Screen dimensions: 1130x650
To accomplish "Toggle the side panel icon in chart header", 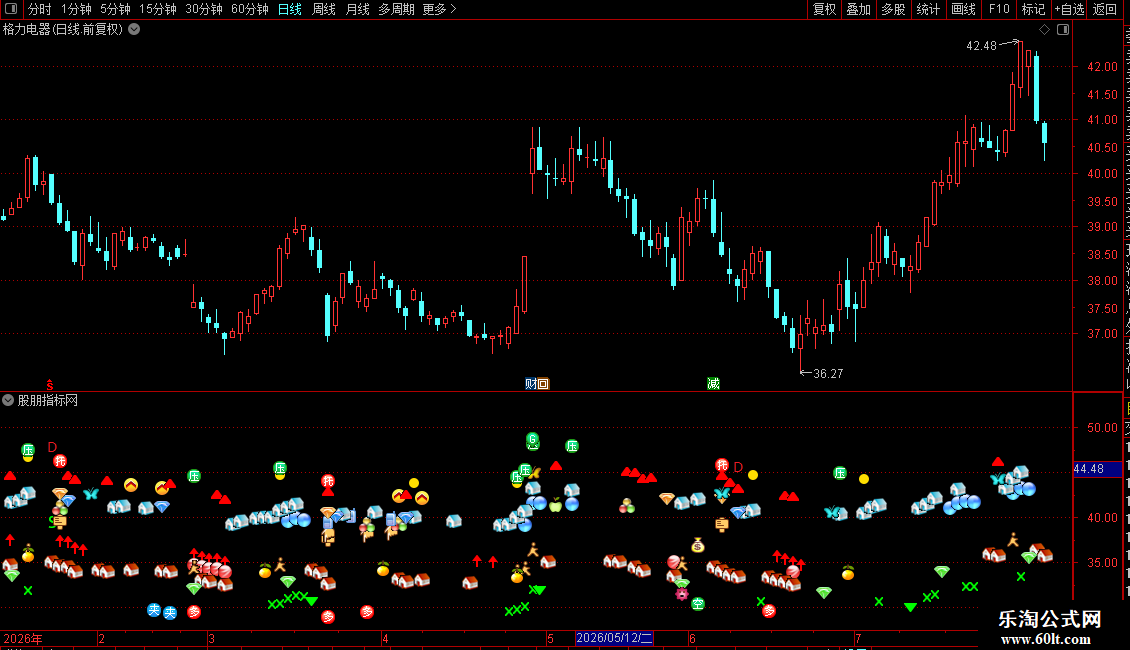I will (1063, 30).
